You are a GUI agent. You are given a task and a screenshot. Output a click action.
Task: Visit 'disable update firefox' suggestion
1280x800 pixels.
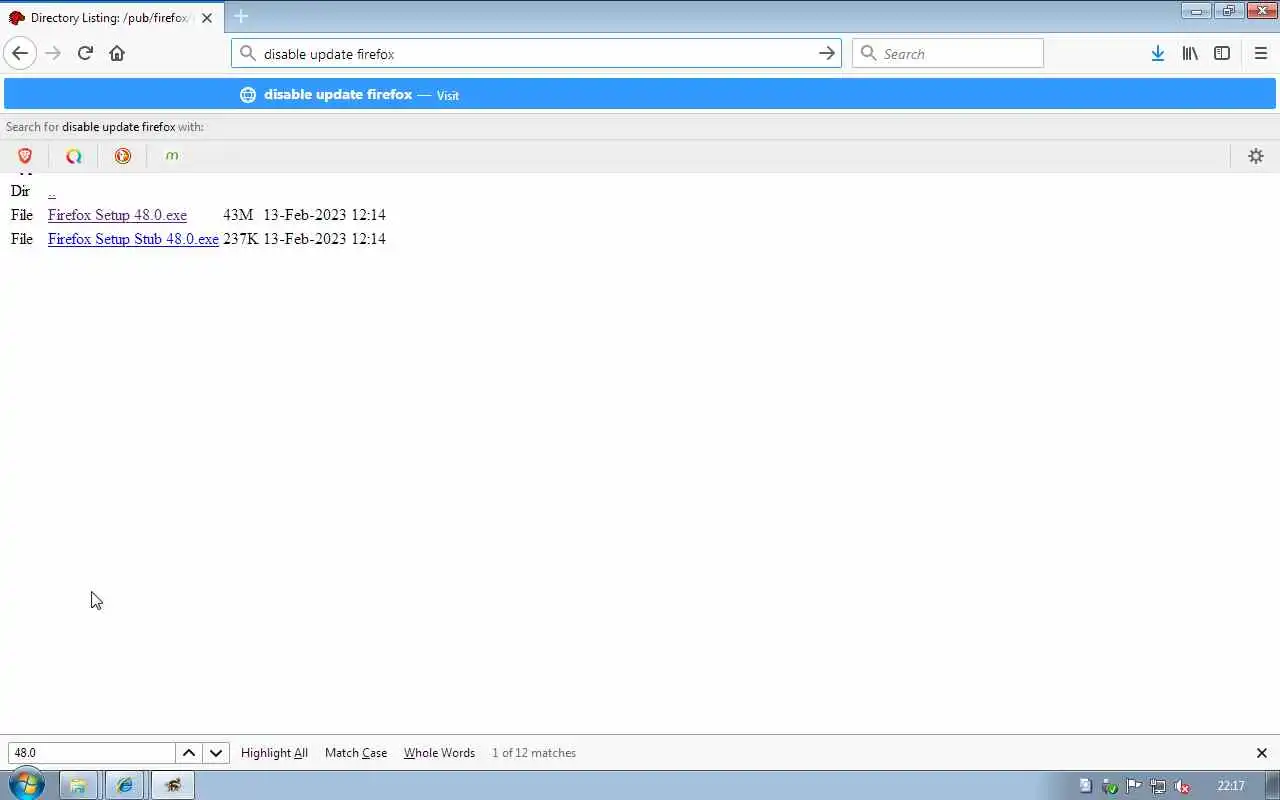tap(640, 94)
